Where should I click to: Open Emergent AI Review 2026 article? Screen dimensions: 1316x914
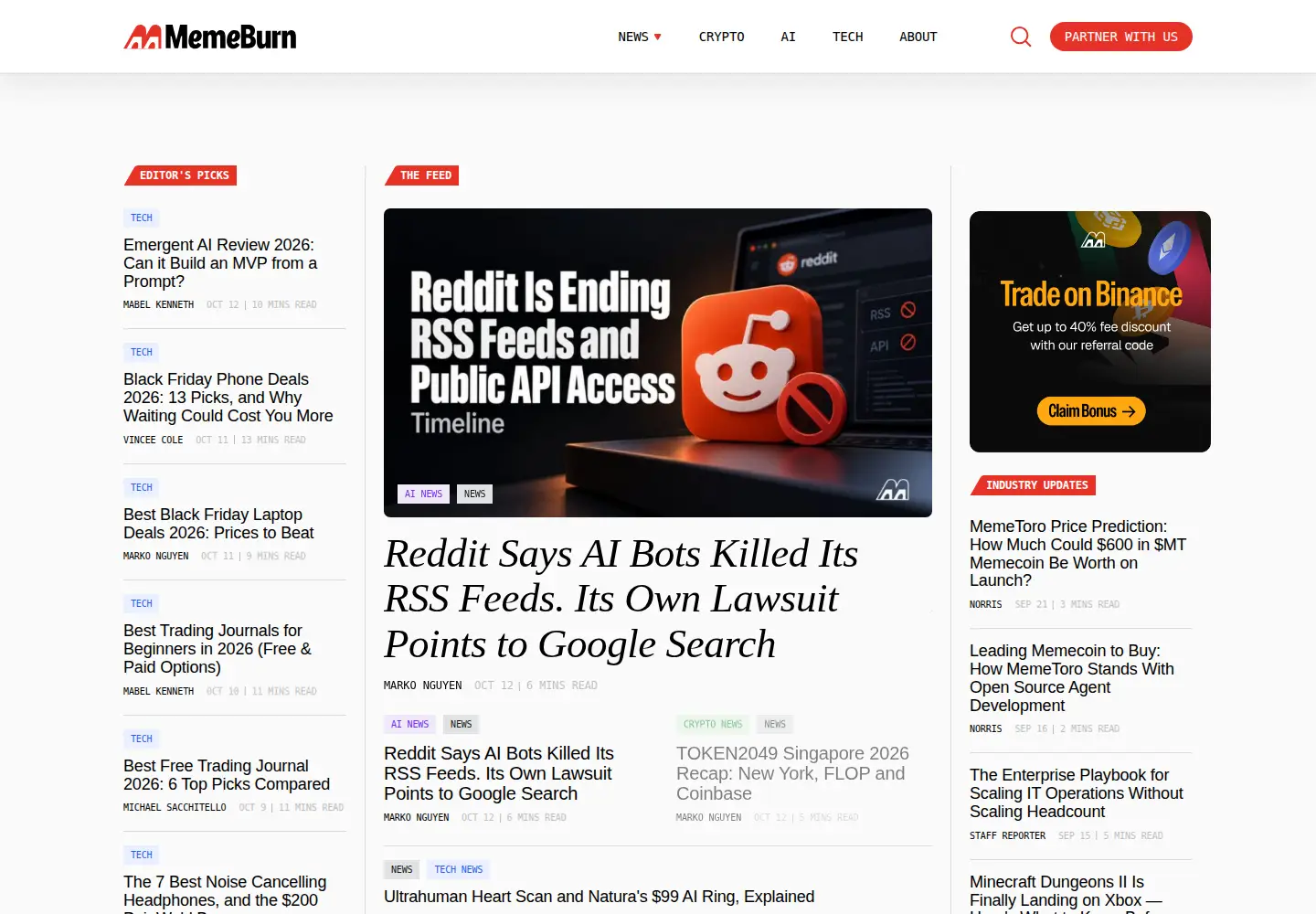220,263
